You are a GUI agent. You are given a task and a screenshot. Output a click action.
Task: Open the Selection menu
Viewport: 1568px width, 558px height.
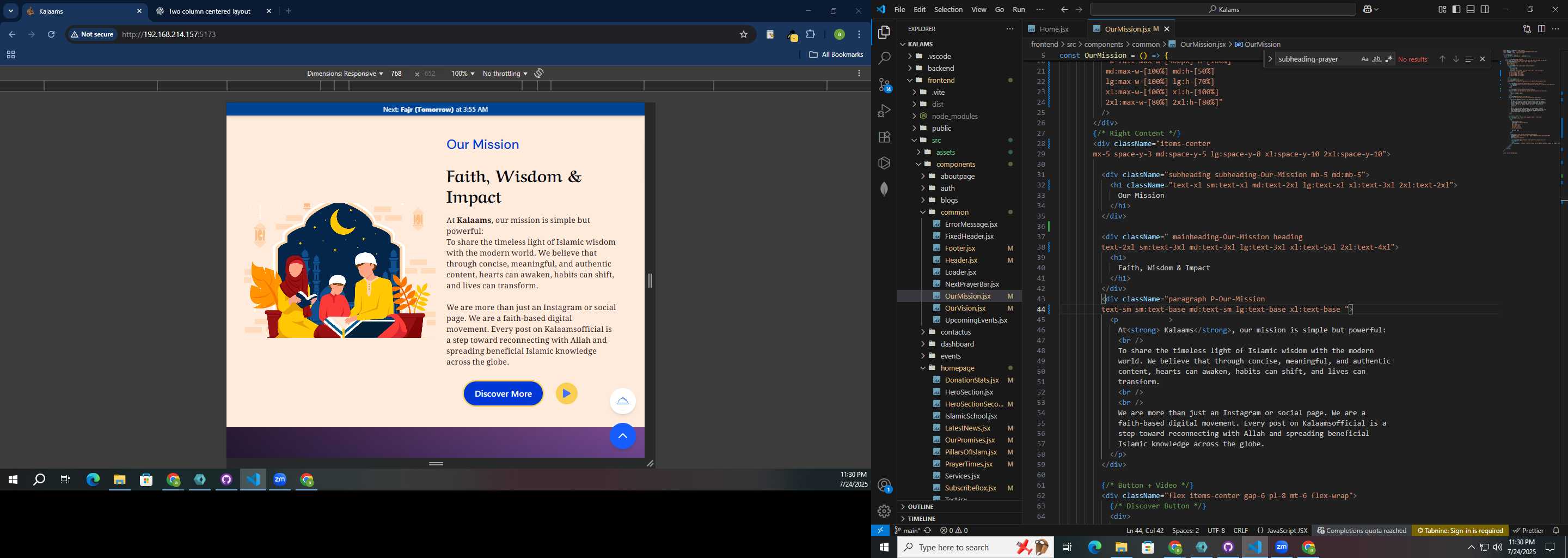pos(948,9)
